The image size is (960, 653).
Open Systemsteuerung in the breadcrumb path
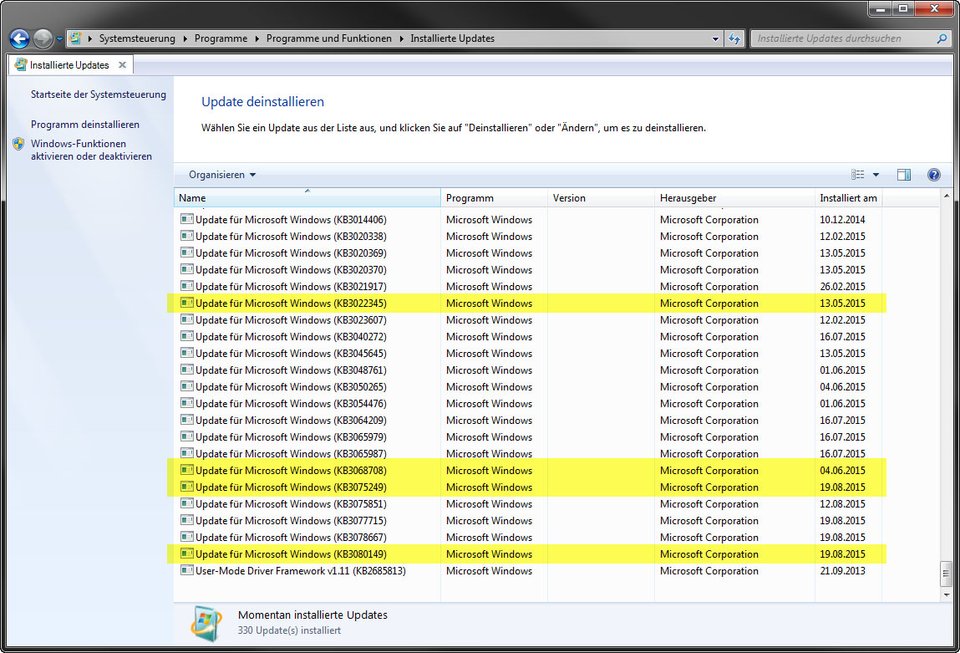[x=137, y=38]
